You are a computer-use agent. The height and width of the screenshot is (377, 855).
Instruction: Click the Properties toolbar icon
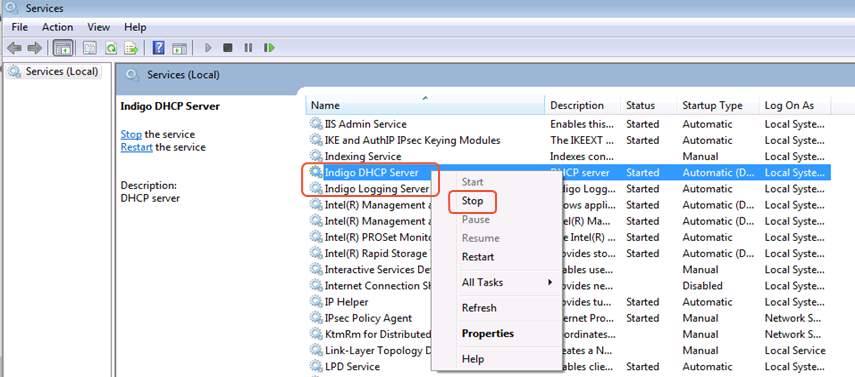90,48
